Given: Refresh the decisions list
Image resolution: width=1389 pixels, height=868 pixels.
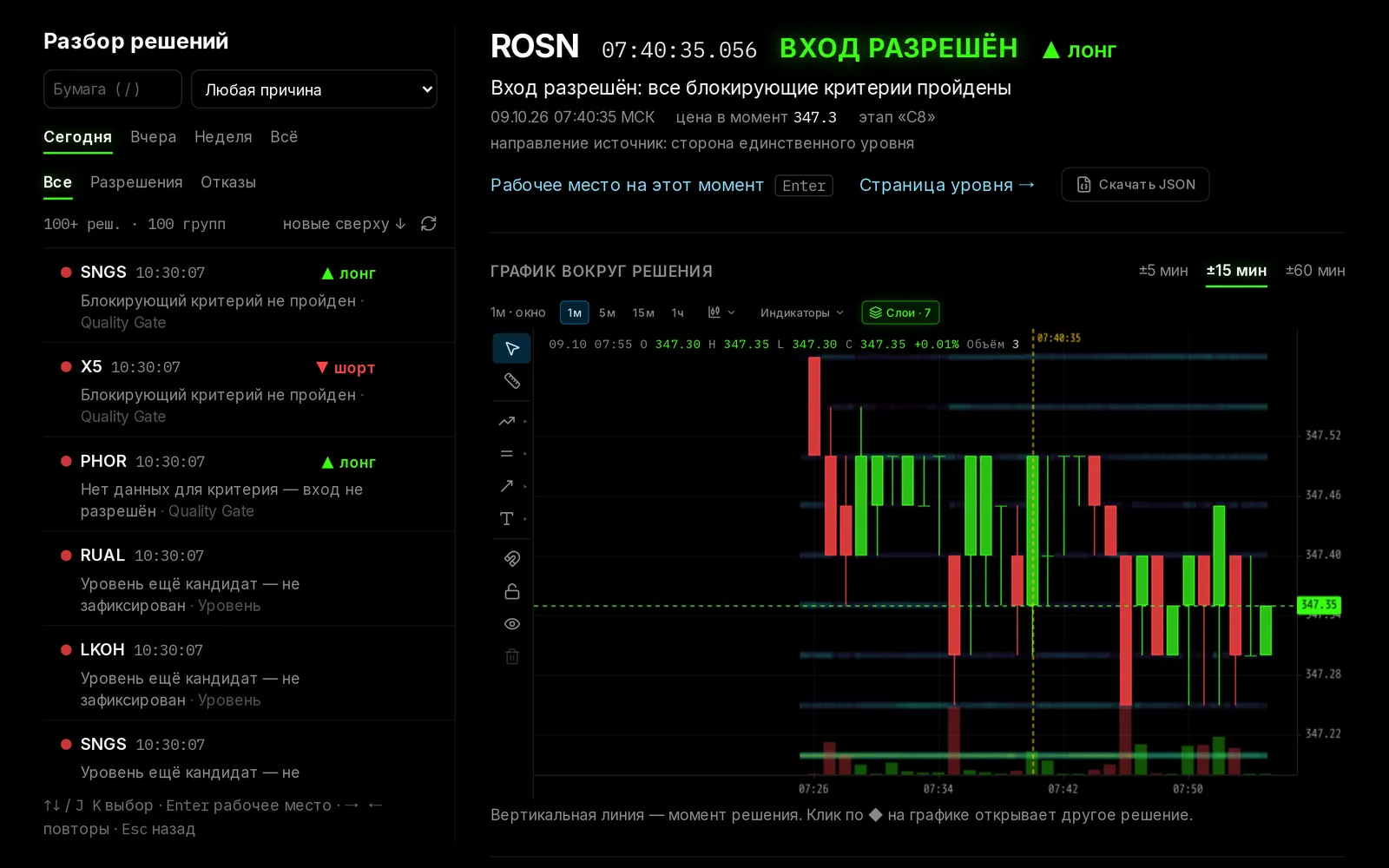Looking at the screenshot, I should click(428, 224).
